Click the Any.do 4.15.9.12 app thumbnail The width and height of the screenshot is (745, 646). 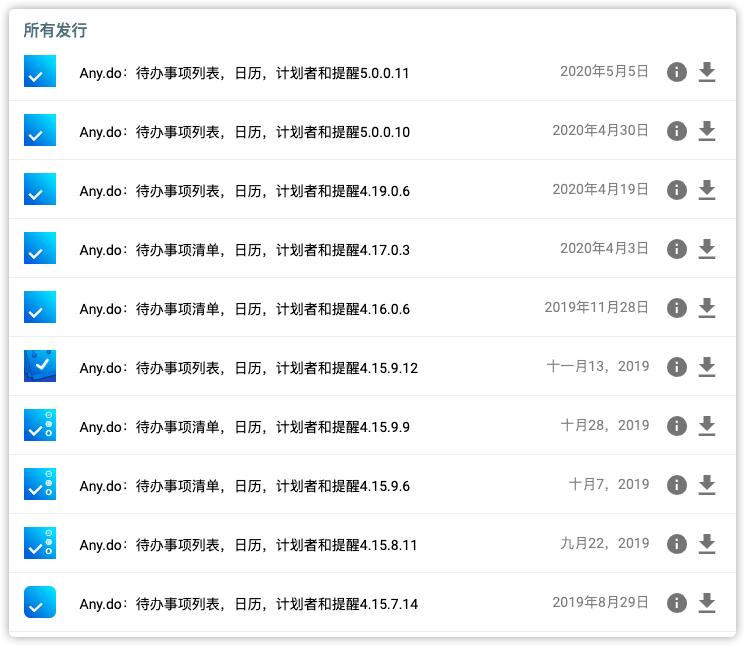40,367
